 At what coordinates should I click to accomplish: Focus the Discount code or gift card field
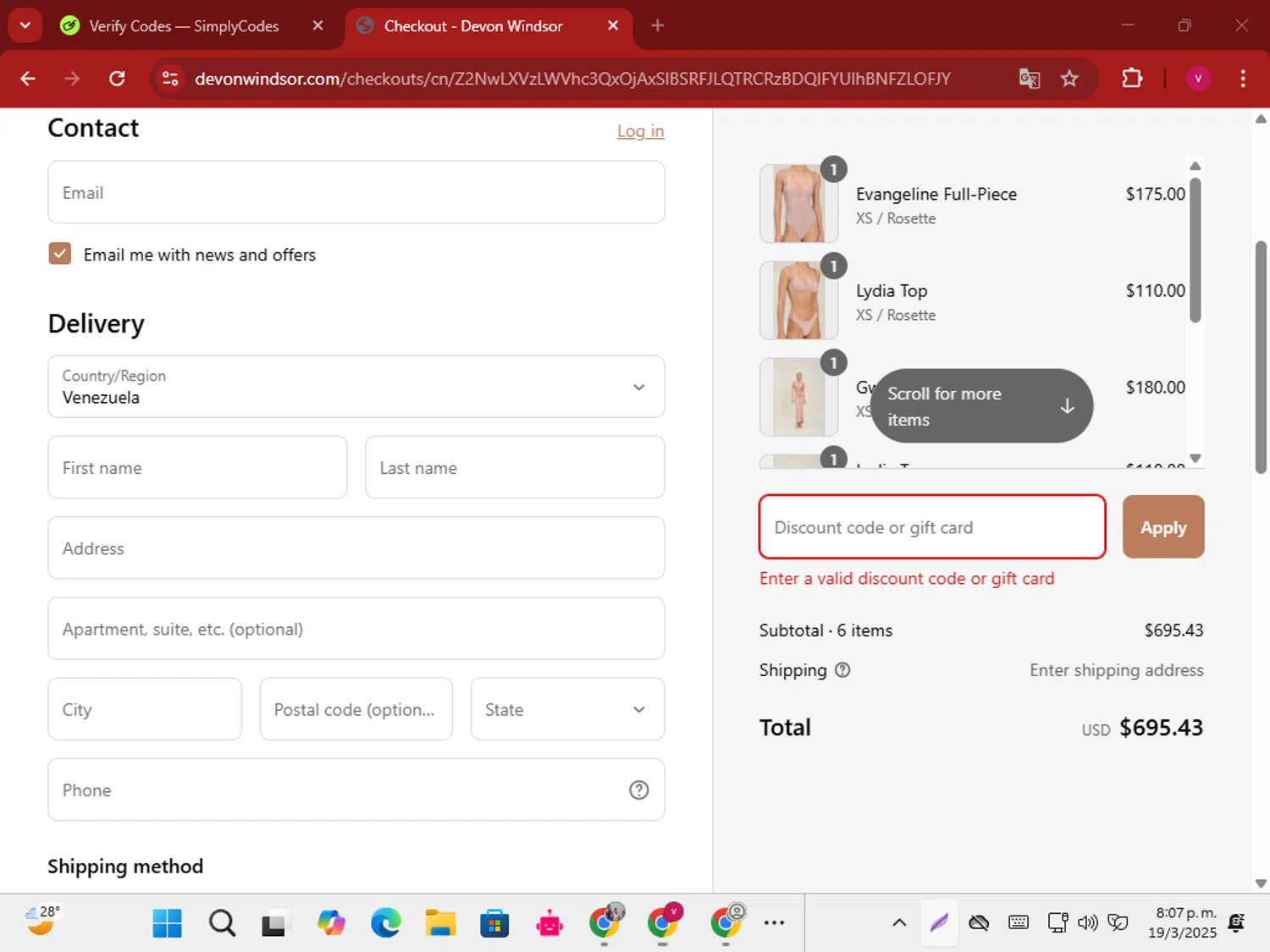click(x=932, y=526)
